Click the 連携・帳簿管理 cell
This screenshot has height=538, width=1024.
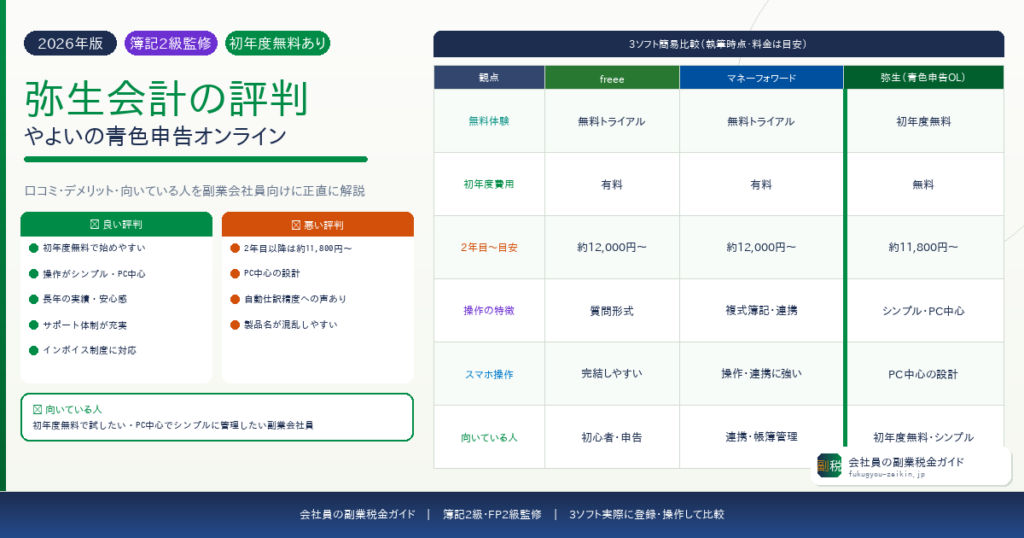(761, 437)
